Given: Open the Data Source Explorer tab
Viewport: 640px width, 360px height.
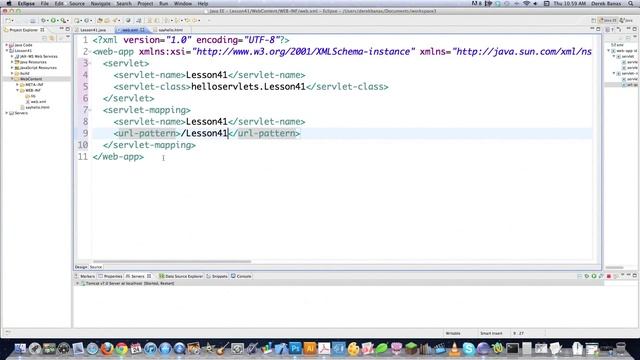Looking at the screenshot, I should click(x=181, y=276).
